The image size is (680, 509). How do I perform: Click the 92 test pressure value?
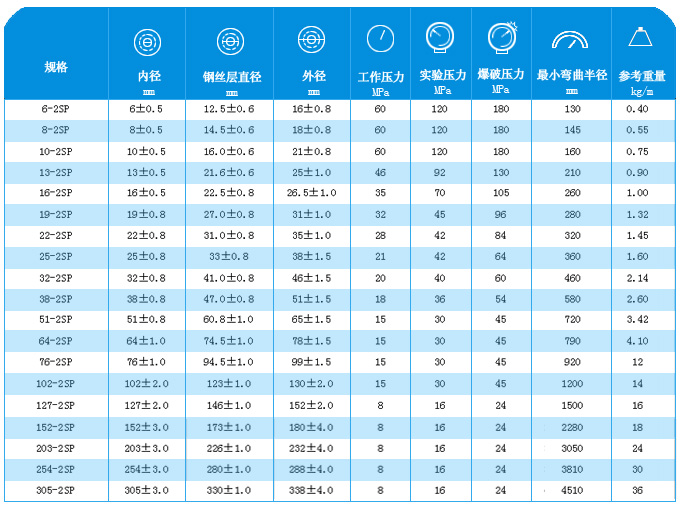[440, 172]
